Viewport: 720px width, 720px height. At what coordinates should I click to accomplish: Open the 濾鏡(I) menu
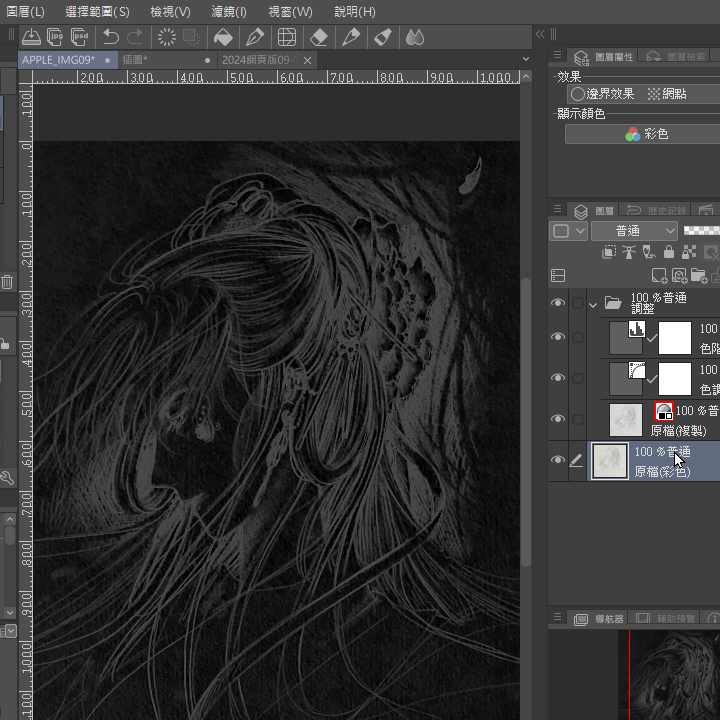point(229,12)
